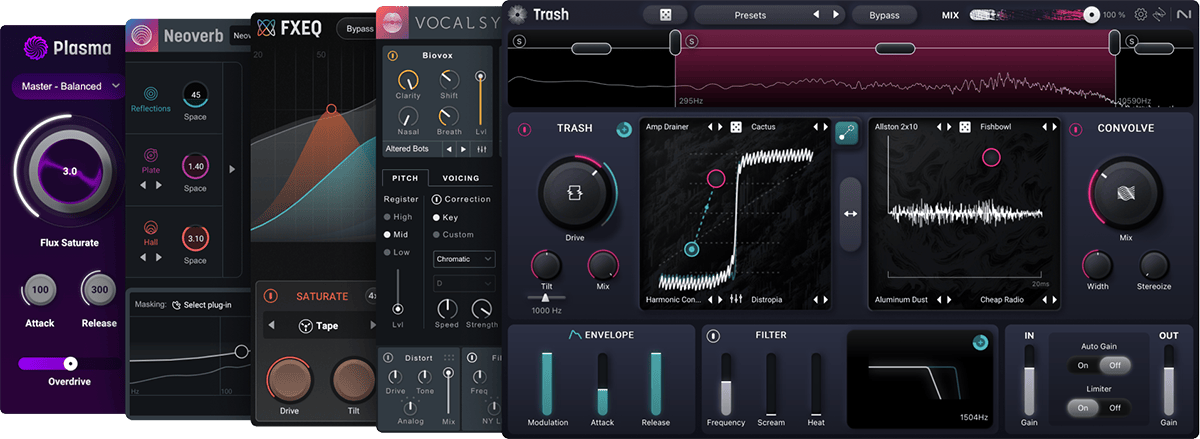Solo the leftmost band with S icon

coord(517,41)
